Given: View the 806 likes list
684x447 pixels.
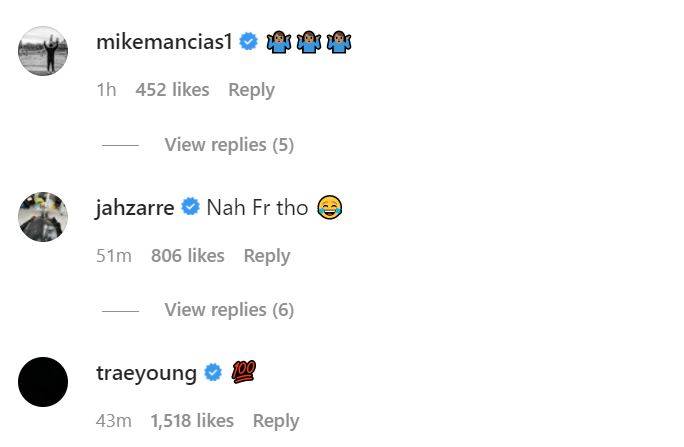Looking at the screenshot, I should coord(187,256).
